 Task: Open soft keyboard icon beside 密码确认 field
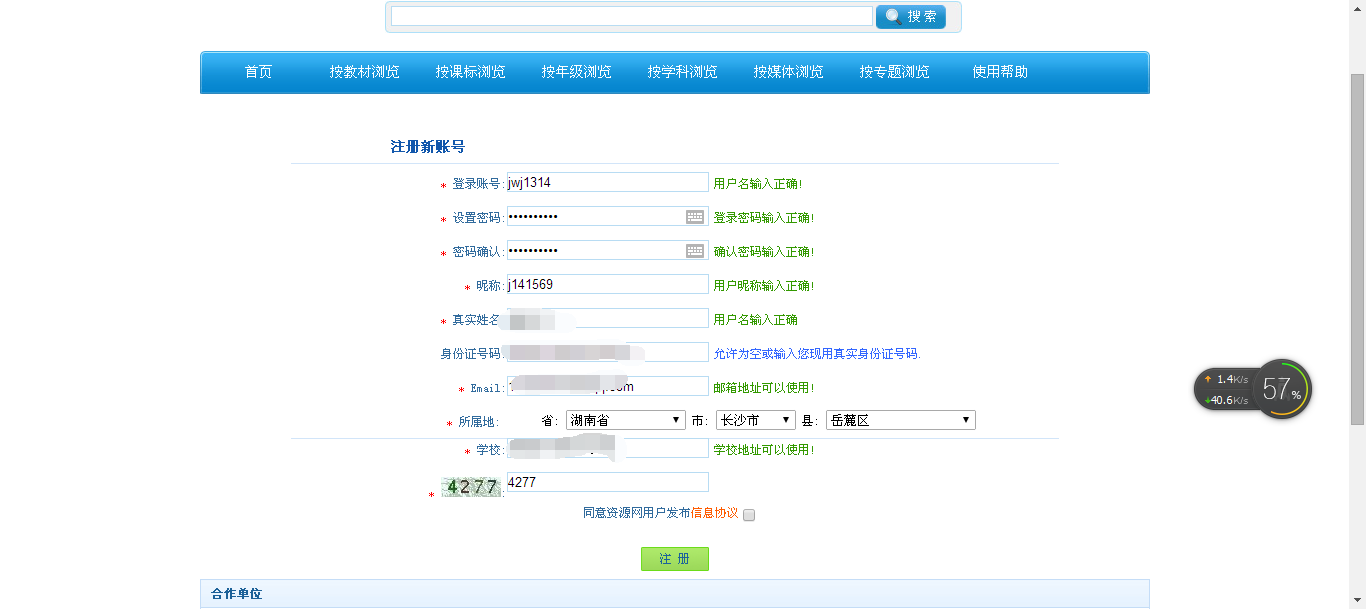694,250
